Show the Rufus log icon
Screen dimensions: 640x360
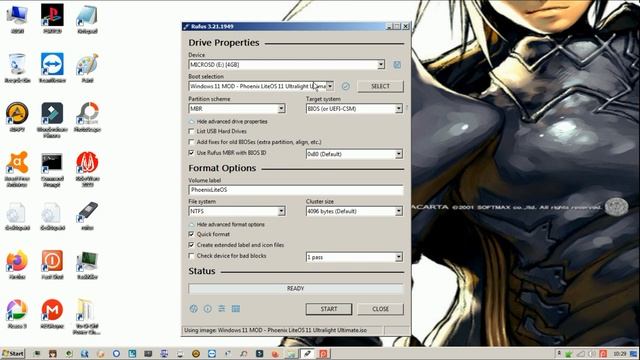[236, 309]
